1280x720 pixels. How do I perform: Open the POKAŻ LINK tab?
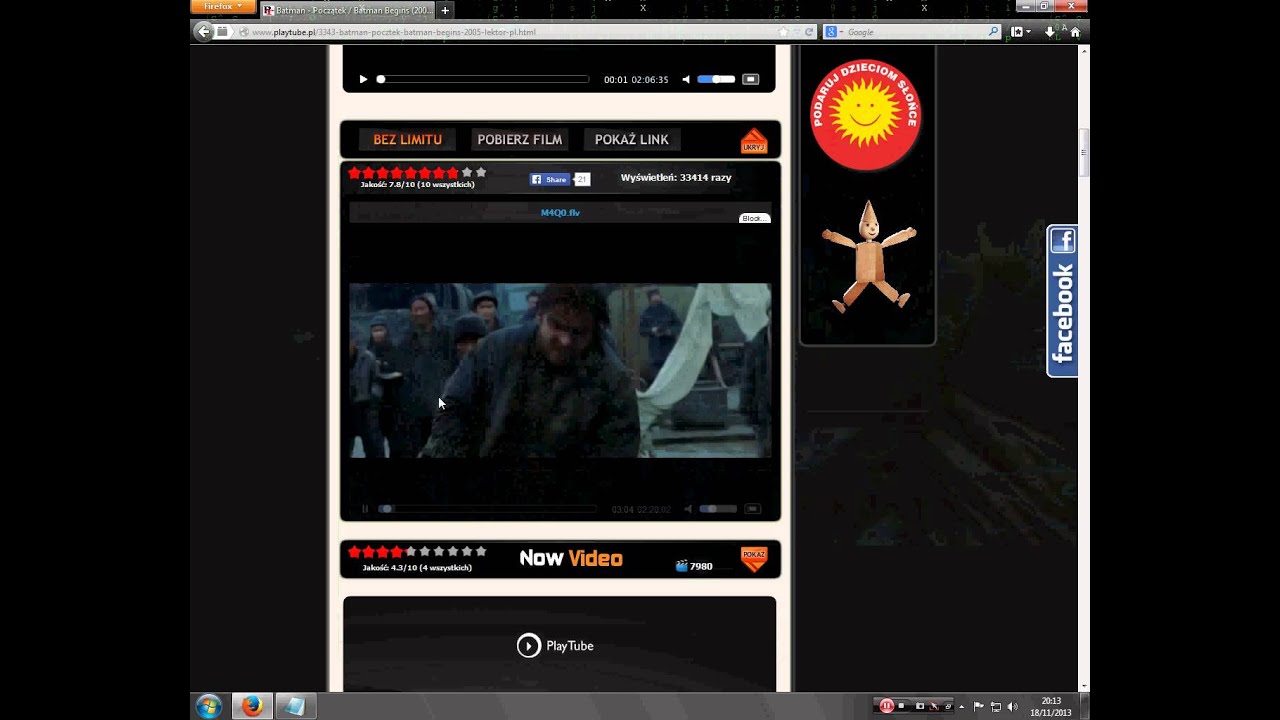tap(631, 139)
